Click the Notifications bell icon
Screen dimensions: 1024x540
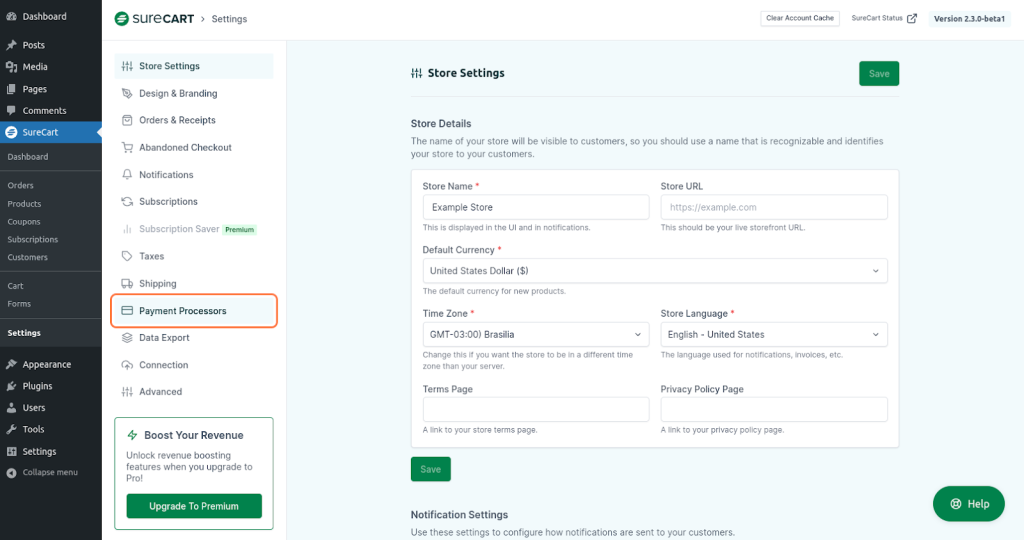[x=127, y=174]
